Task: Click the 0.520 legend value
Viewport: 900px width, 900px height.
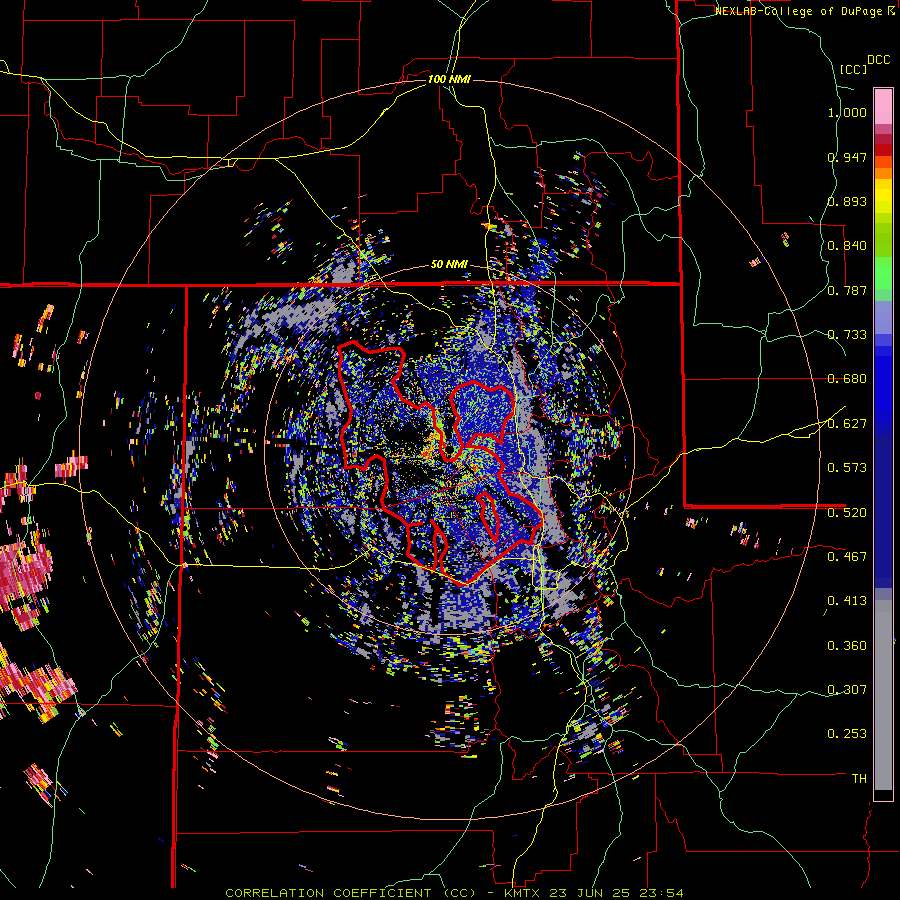Action: (847, 513)
